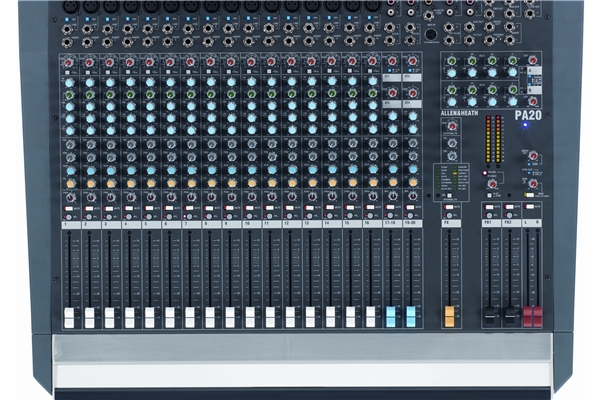This screenshot has width=600, height=400.
Task: Engage PFL button on channel 14
Action: click(x=330, y=216)
